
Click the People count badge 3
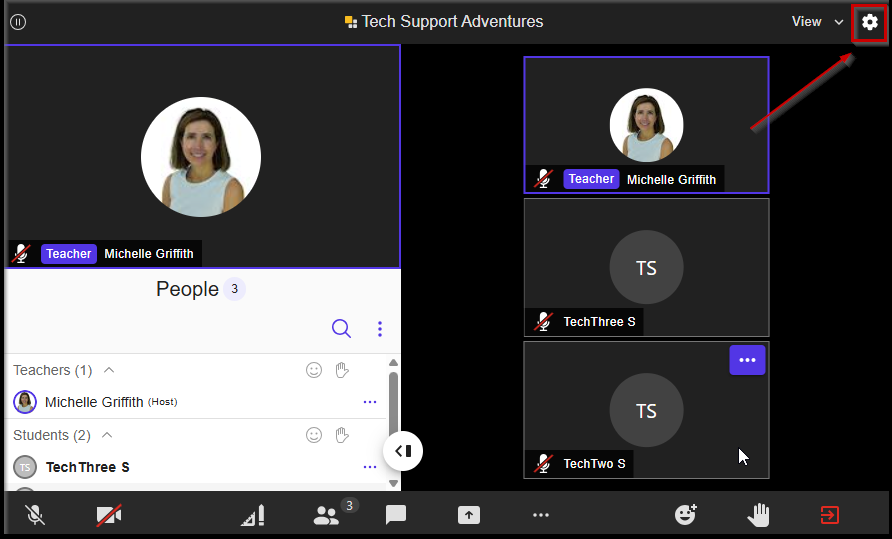(234, 289)
